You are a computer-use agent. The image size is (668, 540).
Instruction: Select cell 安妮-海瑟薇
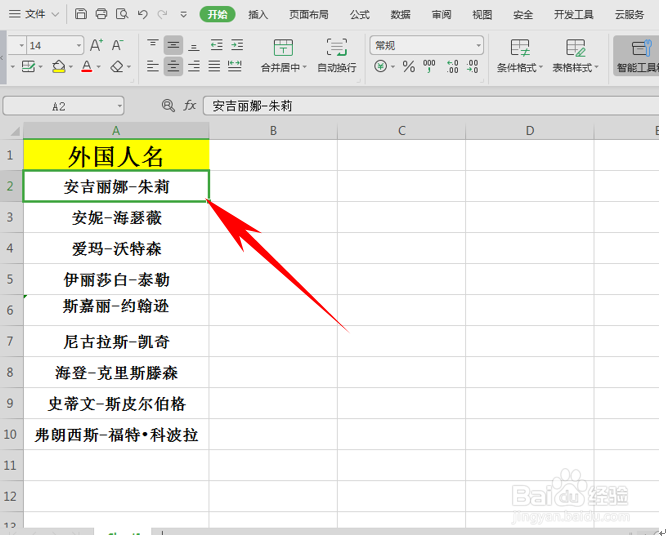116,217
